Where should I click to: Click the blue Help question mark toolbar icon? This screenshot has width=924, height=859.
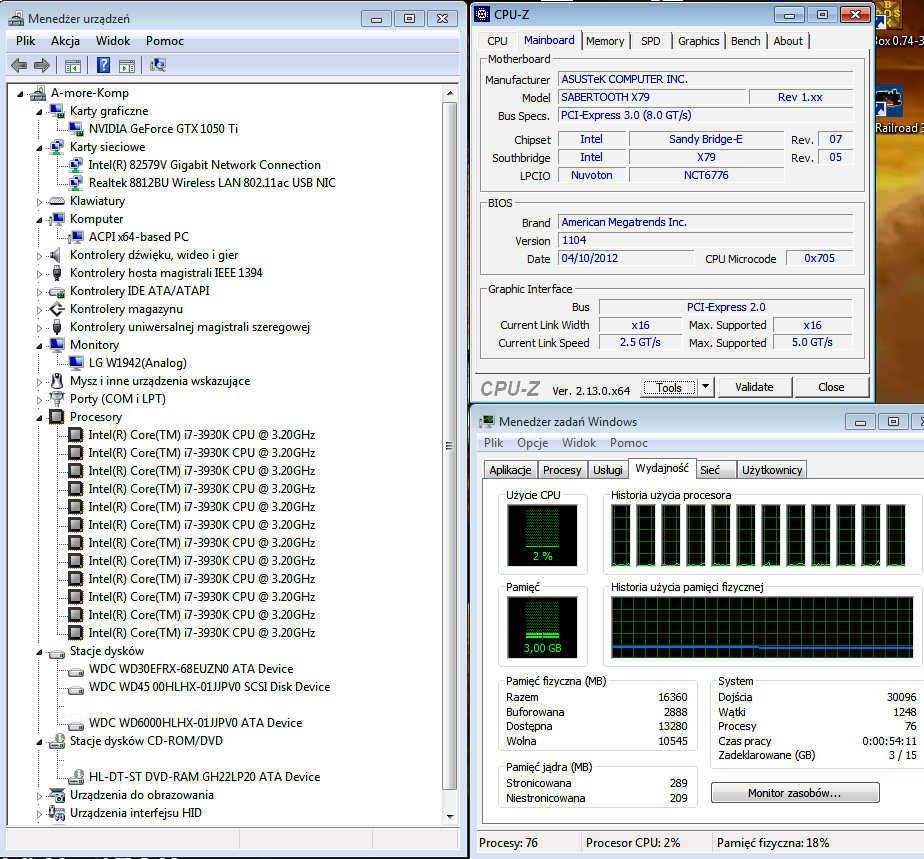103,65
